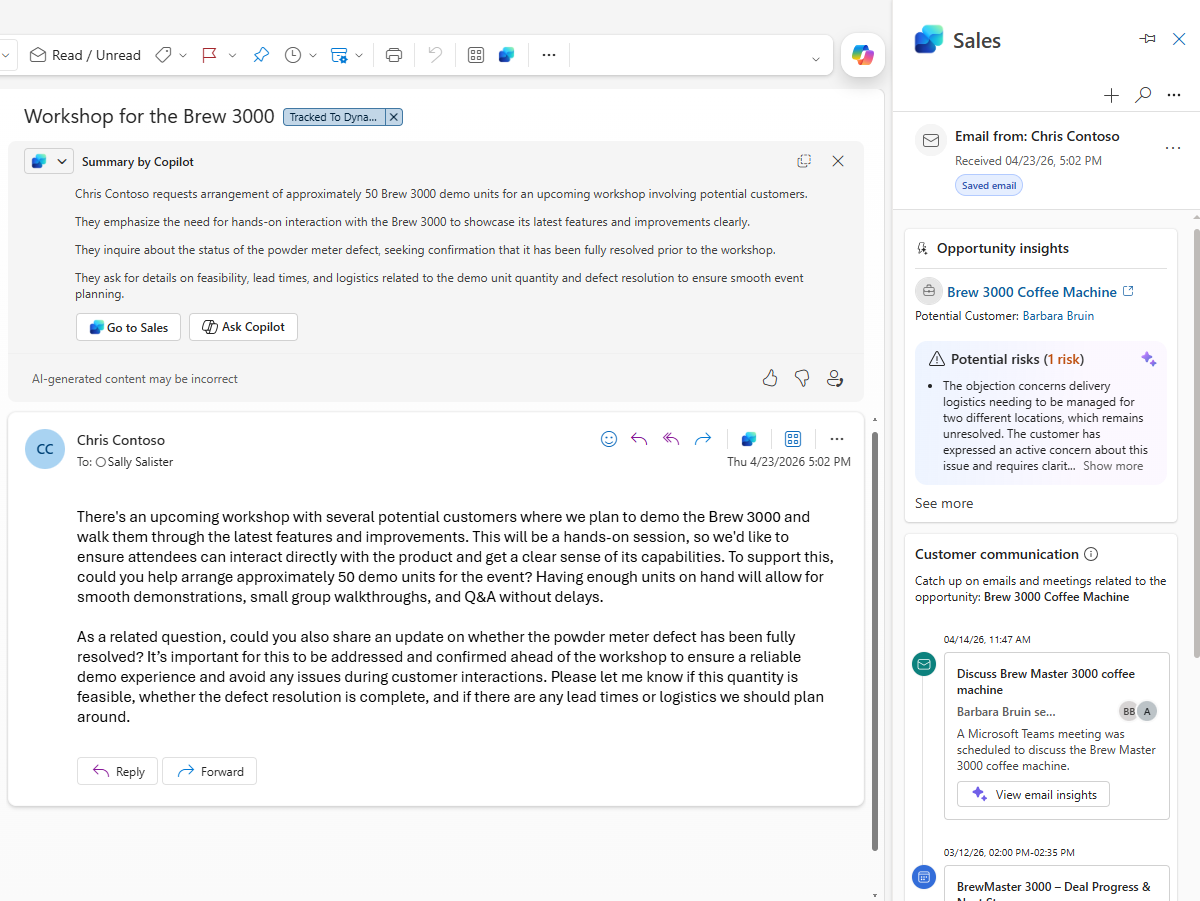Screen dimensions: 1200x901
Task: Click Show more in the Potential risks card
Action: 1113,466
